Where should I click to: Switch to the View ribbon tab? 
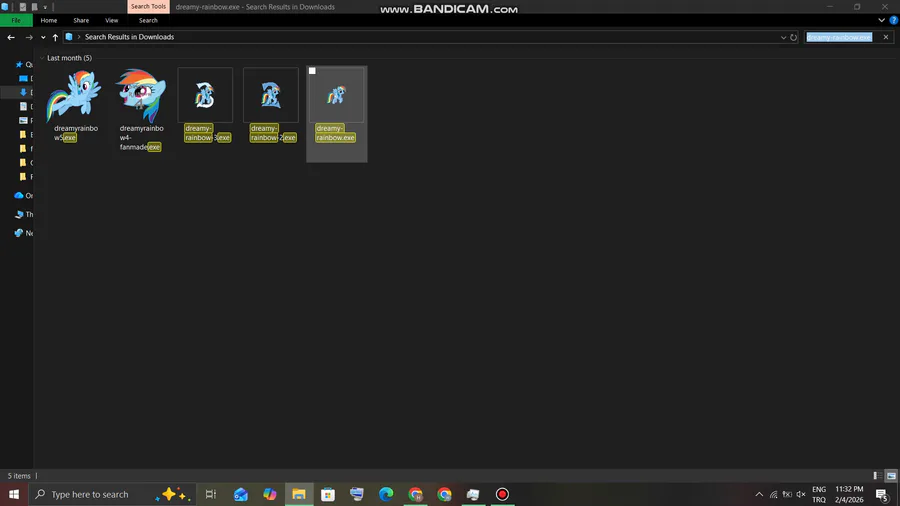(x=111, y=20)
